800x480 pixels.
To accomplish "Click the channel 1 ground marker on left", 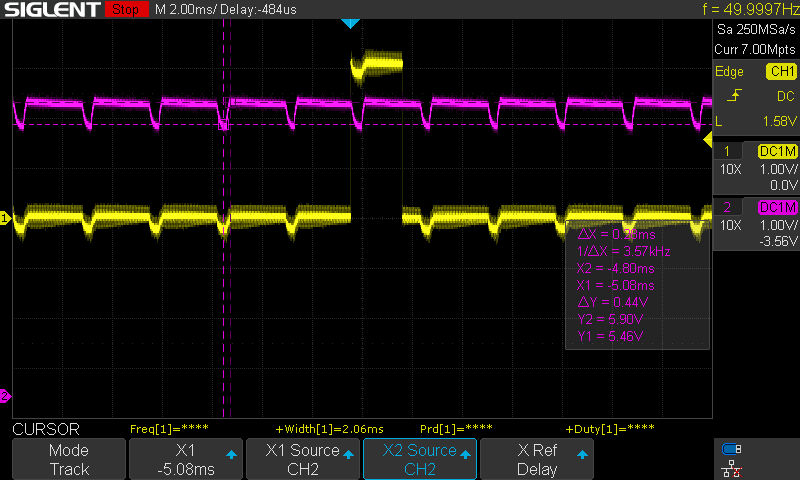I will coord(5,218).
